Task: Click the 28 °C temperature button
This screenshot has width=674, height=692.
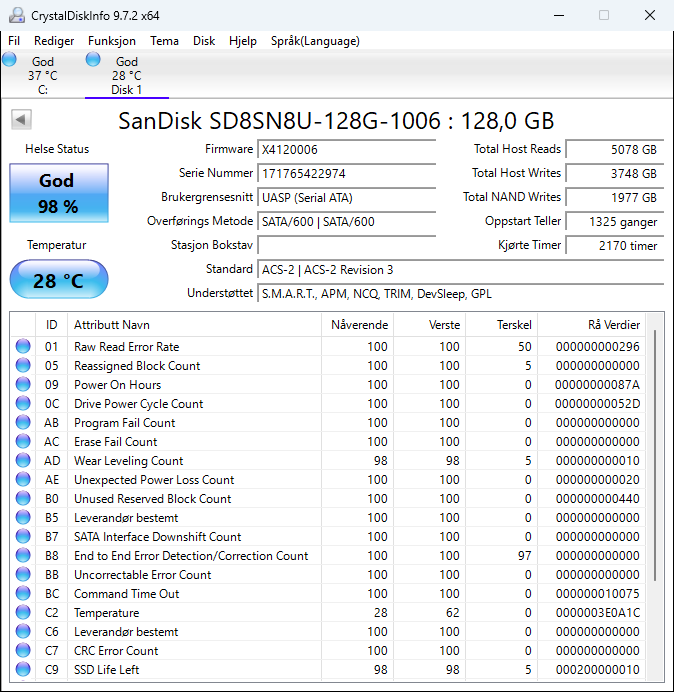Action: [59, 279]
